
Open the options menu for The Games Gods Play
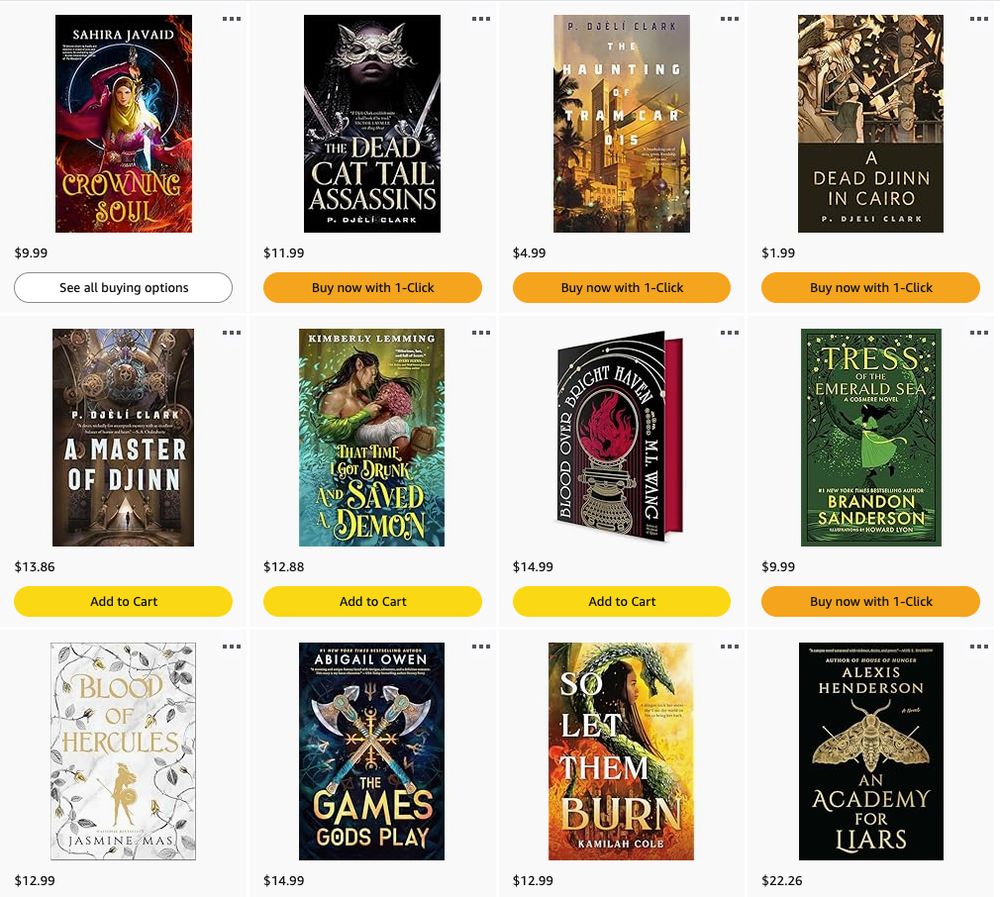coord(481,646)
